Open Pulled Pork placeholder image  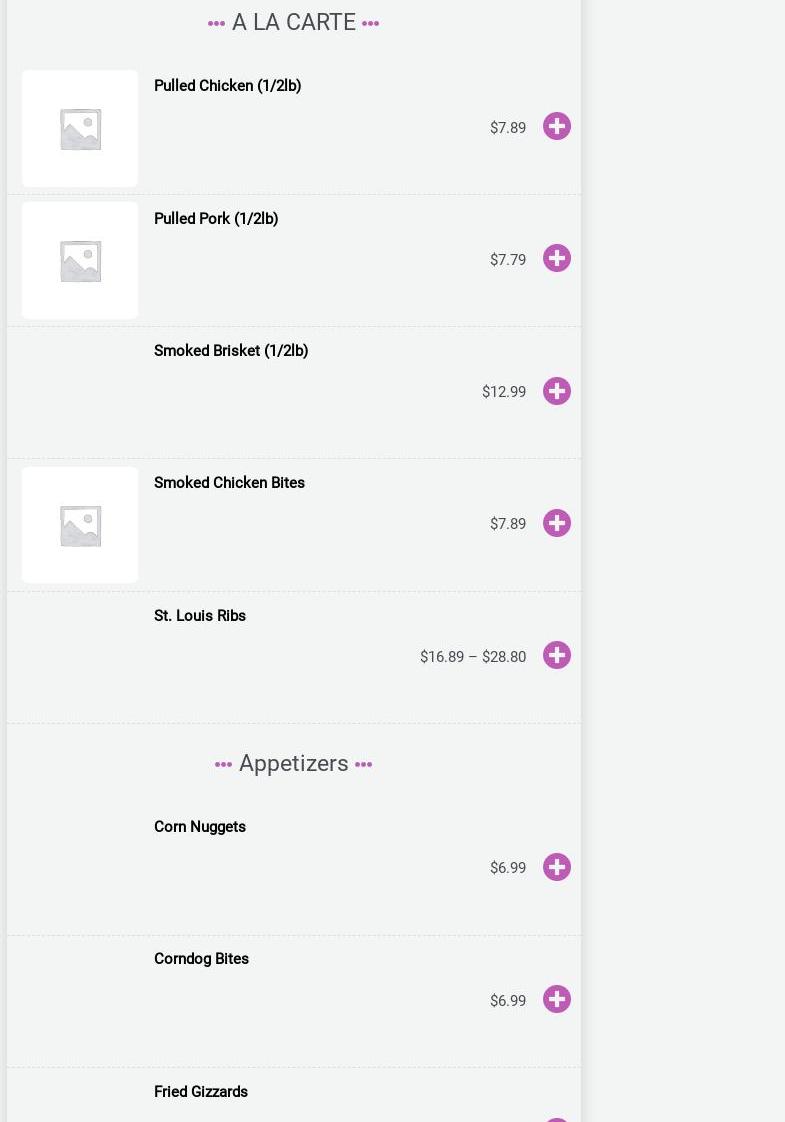(x=80, y=260)
